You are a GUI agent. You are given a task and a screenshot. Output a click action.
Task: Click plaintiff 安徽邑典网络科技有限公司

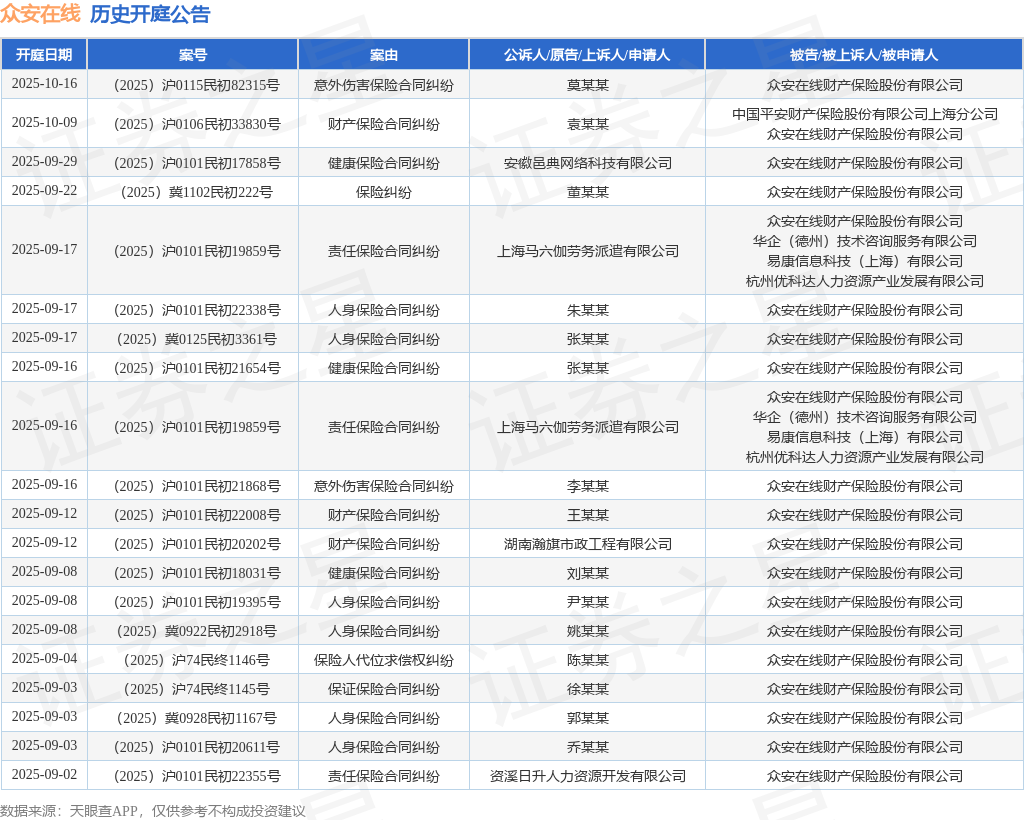(588, 163)
